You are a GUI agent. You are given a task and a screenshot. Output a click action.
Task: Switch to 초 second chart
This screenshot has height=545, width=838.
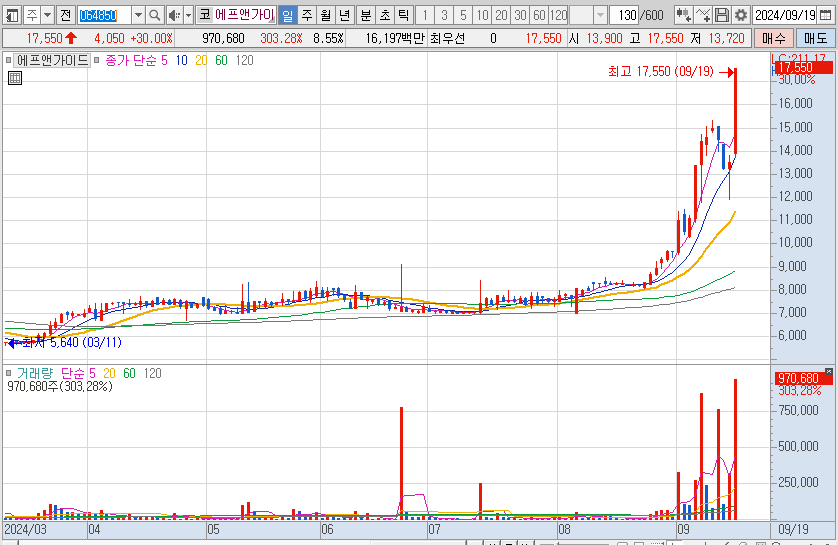(x=385, y=15)
